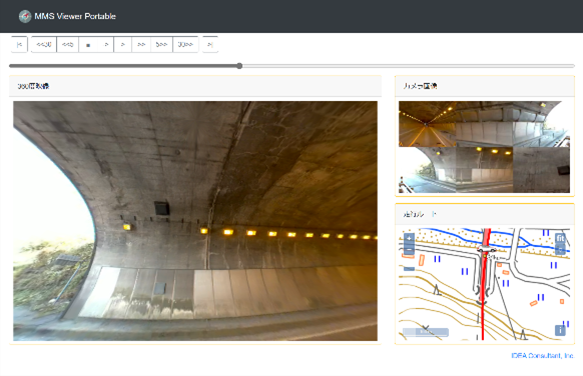Click the MMS Viewer Portable logo icon

click(25, 16)
